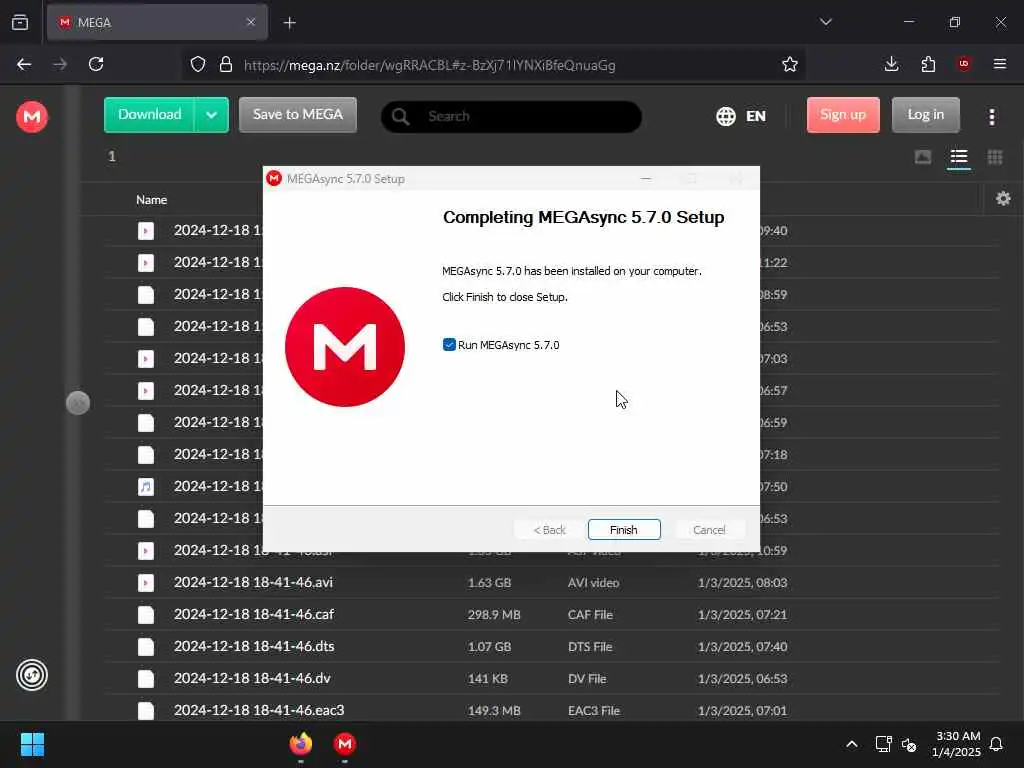Click the MEGA logo in the sidebar

click(x=31, y=117)
